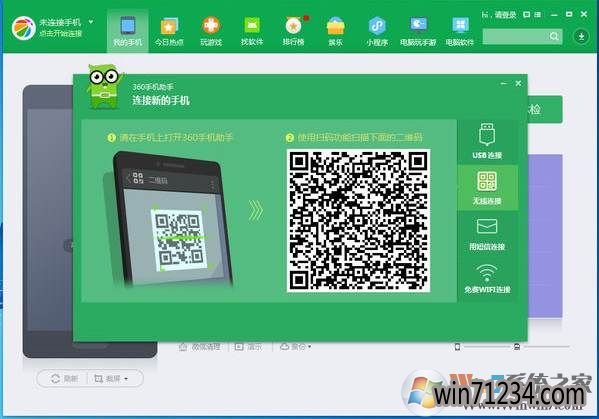The width and height of the screenshot is (599, 419).
Task: Open 电脑玩手游 section
Action: click(x=418, y=31)
